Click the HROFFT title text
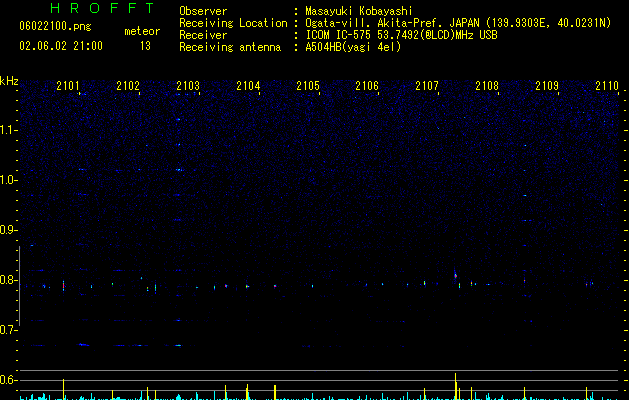The image size is (629, 400). (x=103, y=8)
